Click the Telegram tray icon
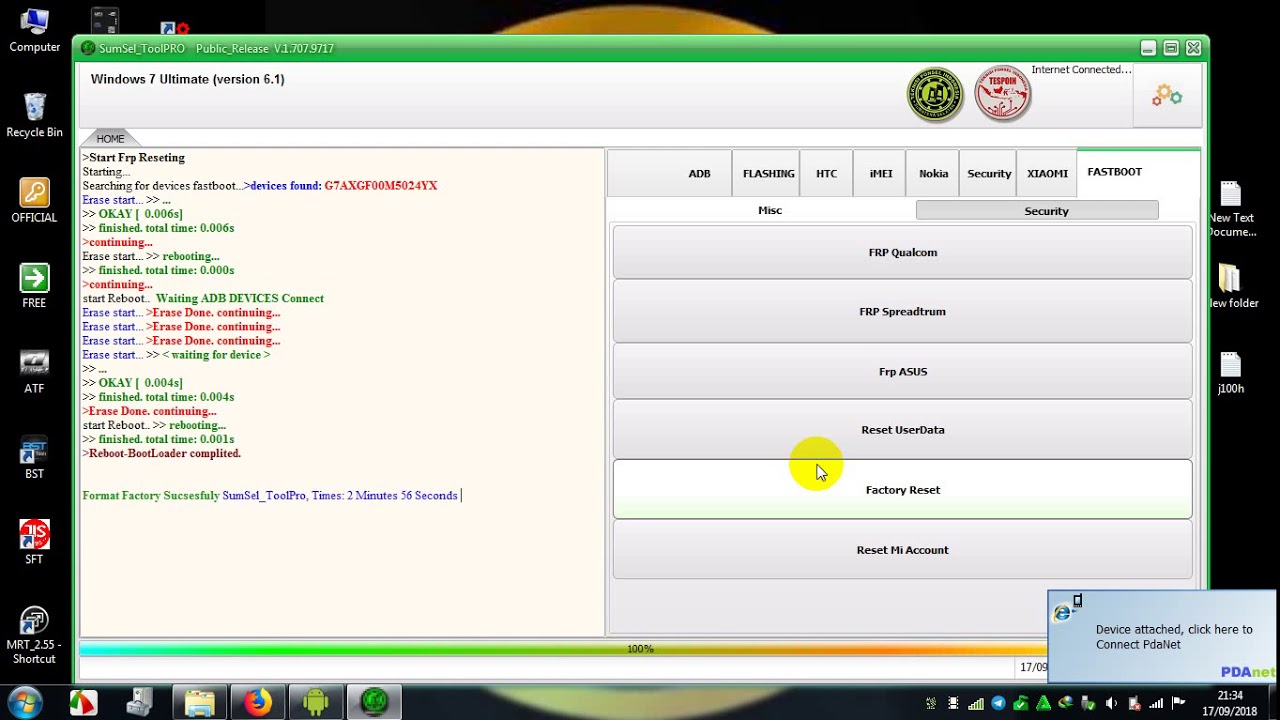This screenshot has width=1280, height=720. [x=998, y=704]
